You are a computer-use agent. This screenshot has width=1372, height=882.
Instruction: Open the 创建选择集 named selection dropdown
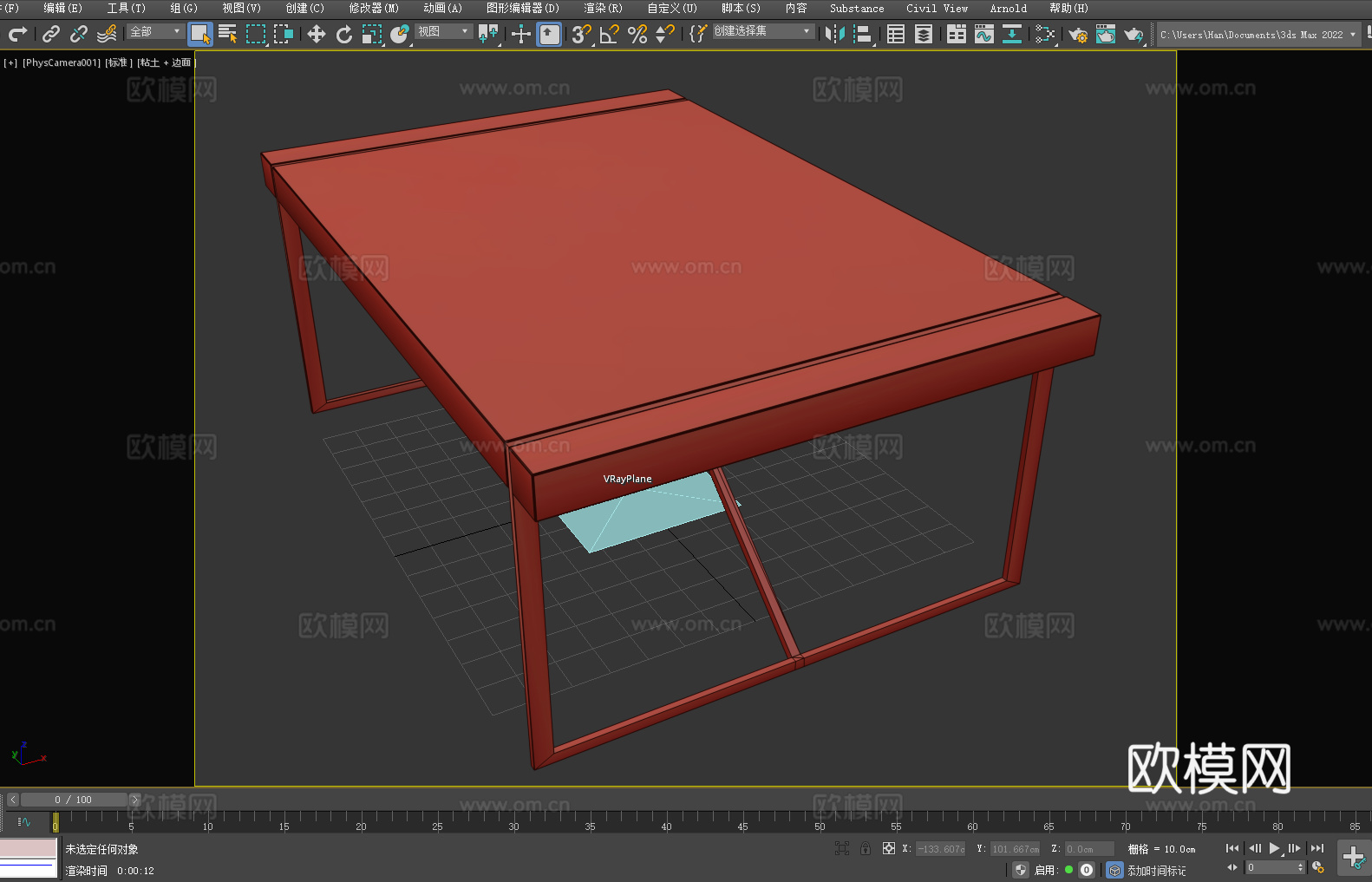[x=763, y=31]
